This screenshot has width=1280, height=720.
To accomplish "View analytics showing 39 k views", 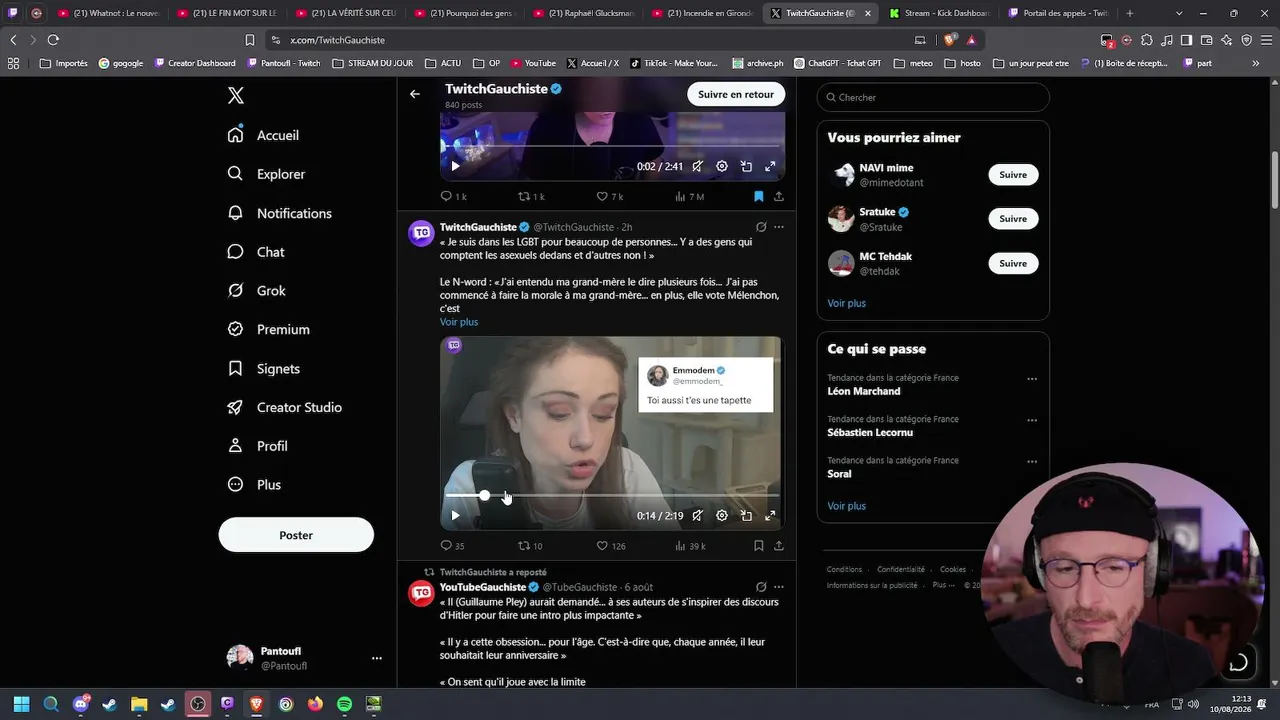I will click(690, 546).
